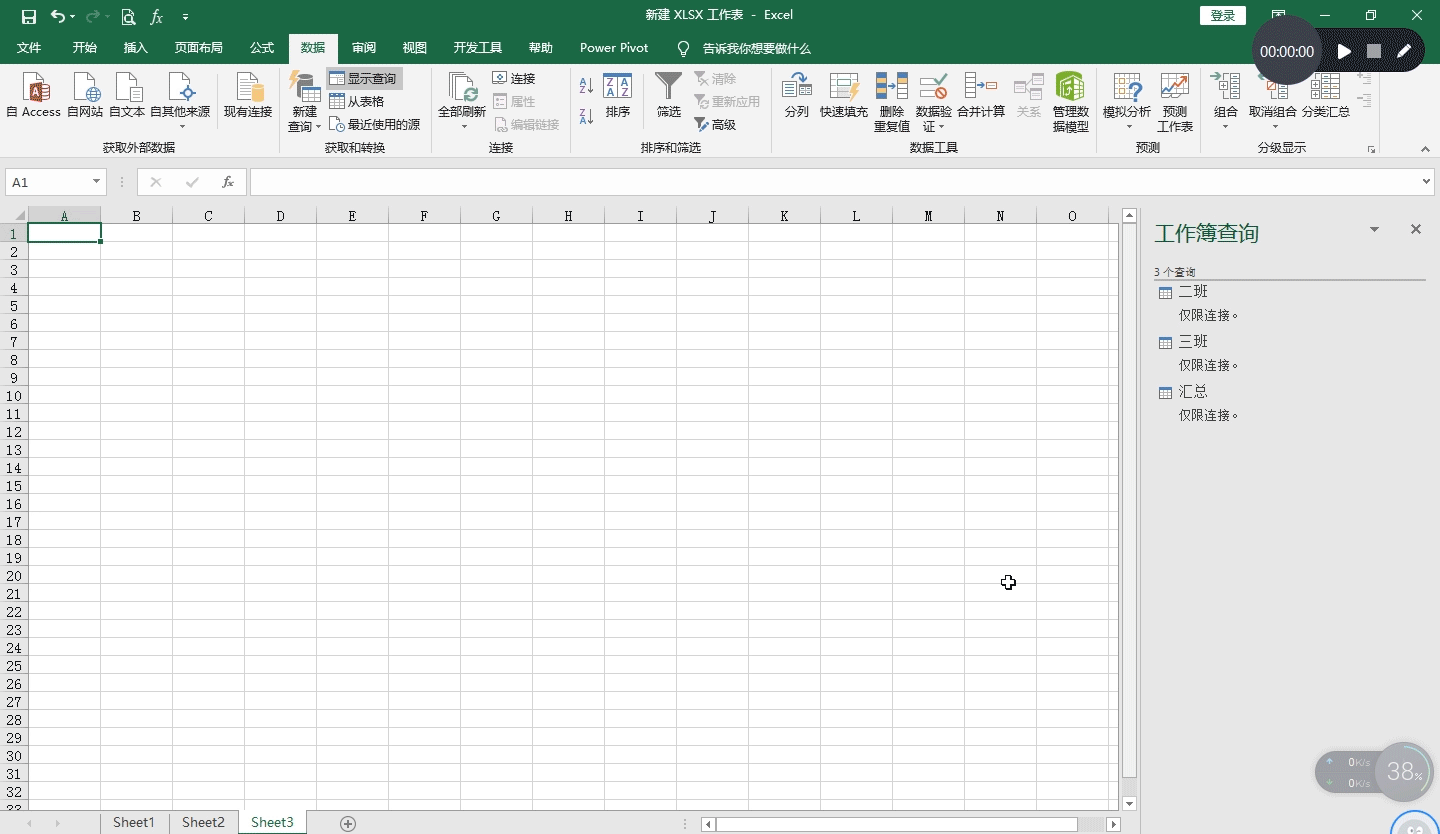Click the 分列 text-to-columns icon
The height and width of the screenshot is (834, 1440).
(x=796, y=88)
